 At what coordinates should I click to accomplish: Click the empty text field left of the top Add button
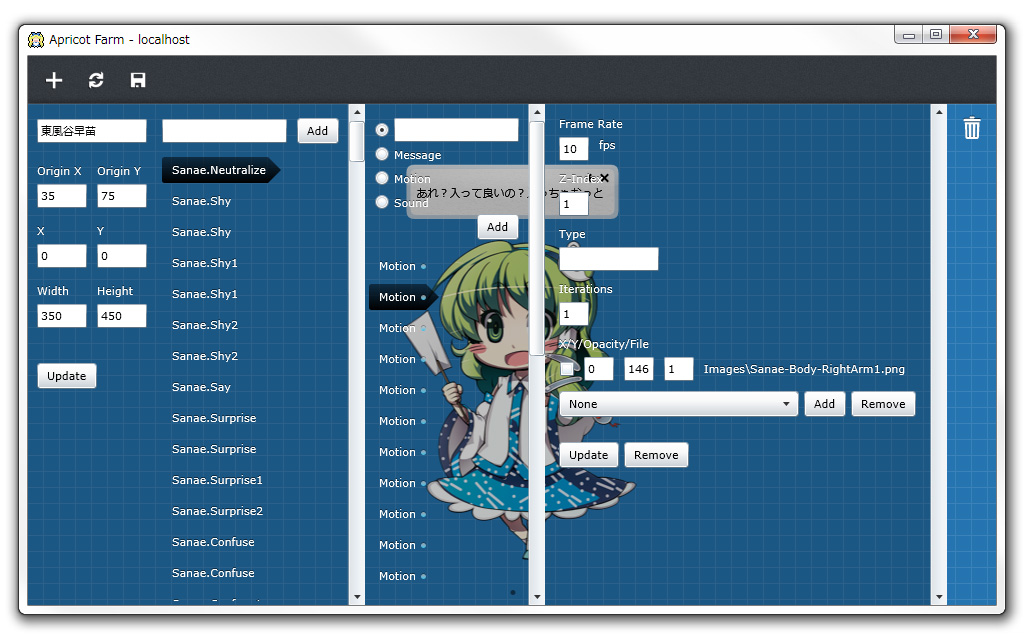click(224, 131)
